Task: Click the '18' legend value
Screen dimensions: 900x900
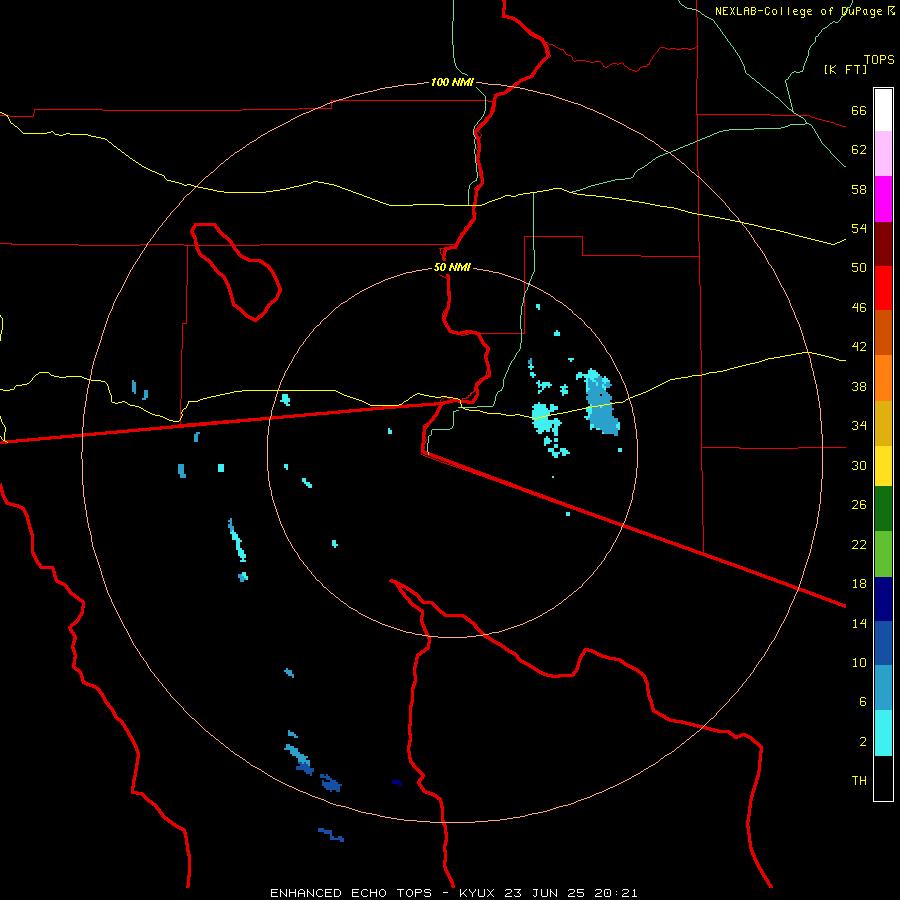Action: click(859, 584)
